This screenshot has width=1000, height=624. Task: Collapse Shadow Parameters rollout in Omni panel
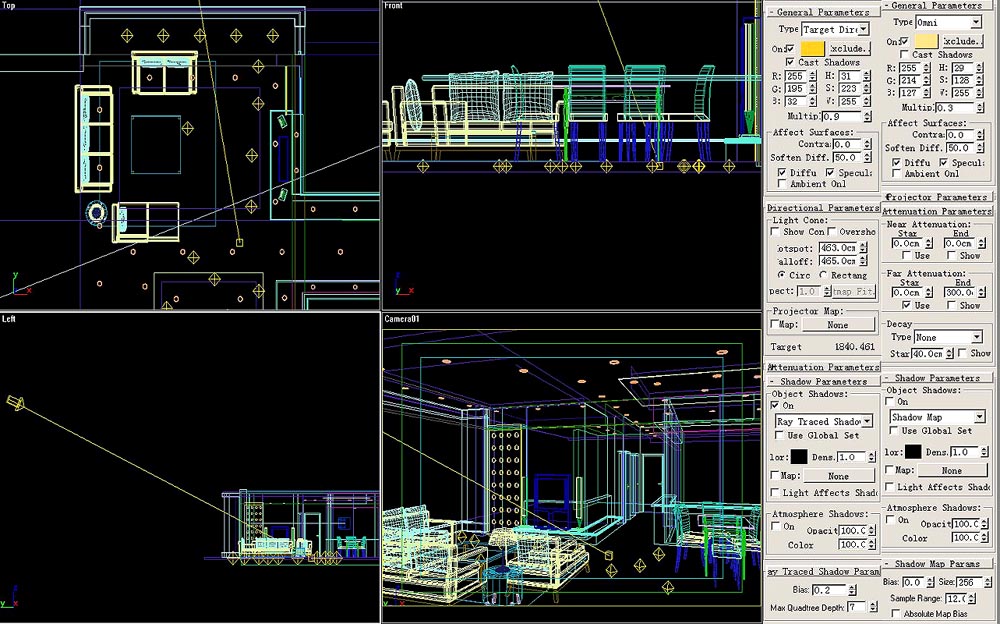(x=937, y=378)
